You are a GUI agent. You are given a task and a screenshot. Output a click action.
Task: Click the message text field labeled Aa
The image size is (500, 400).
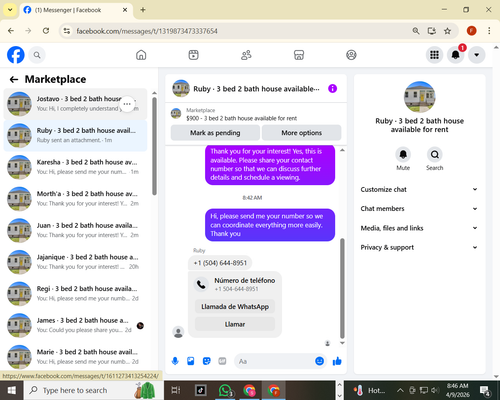click(x=274, y=361)
